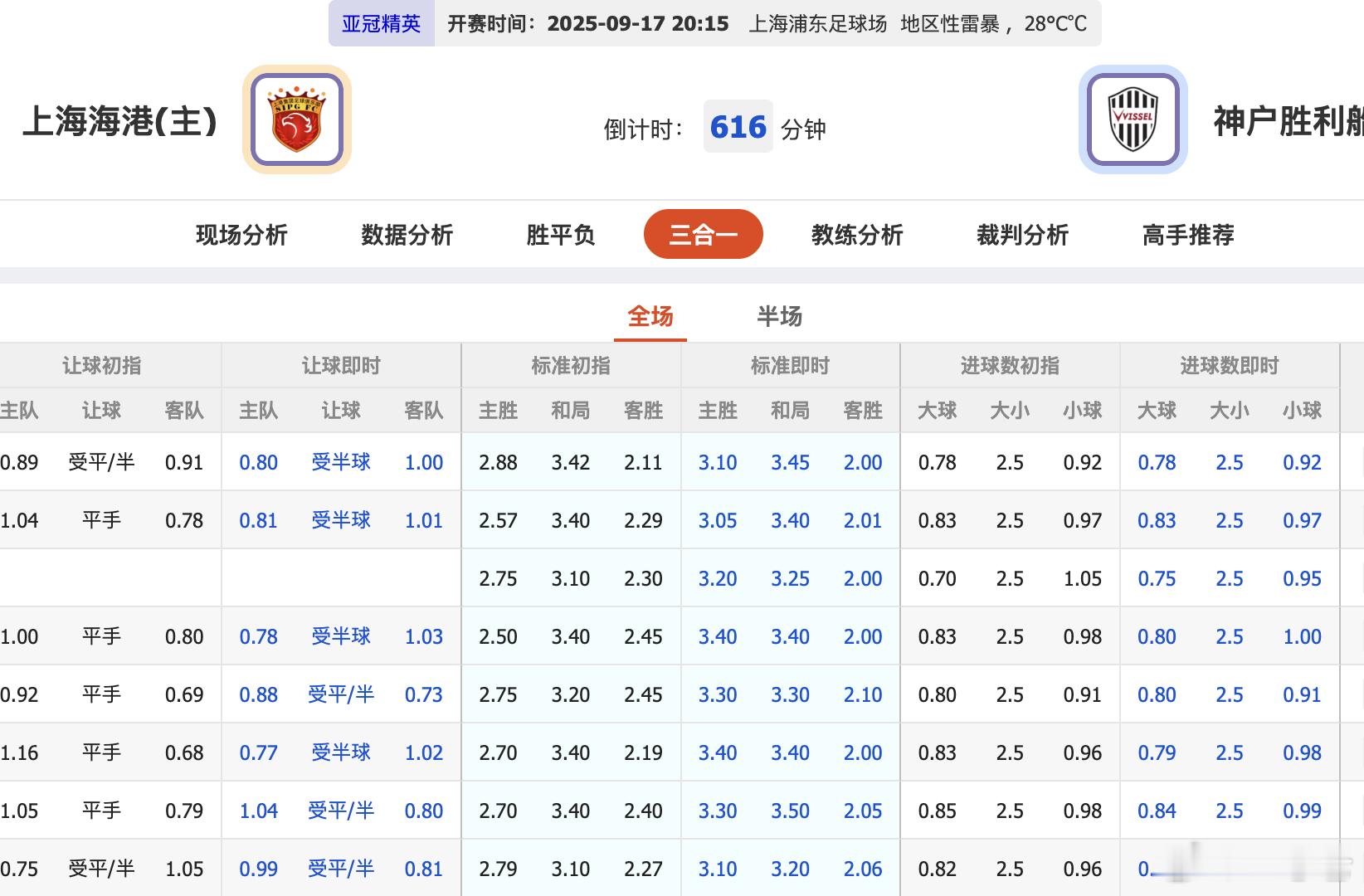Click the live 3.25 draw odds
Viewport: 1364px width, 896px height.
pos(790,578)
